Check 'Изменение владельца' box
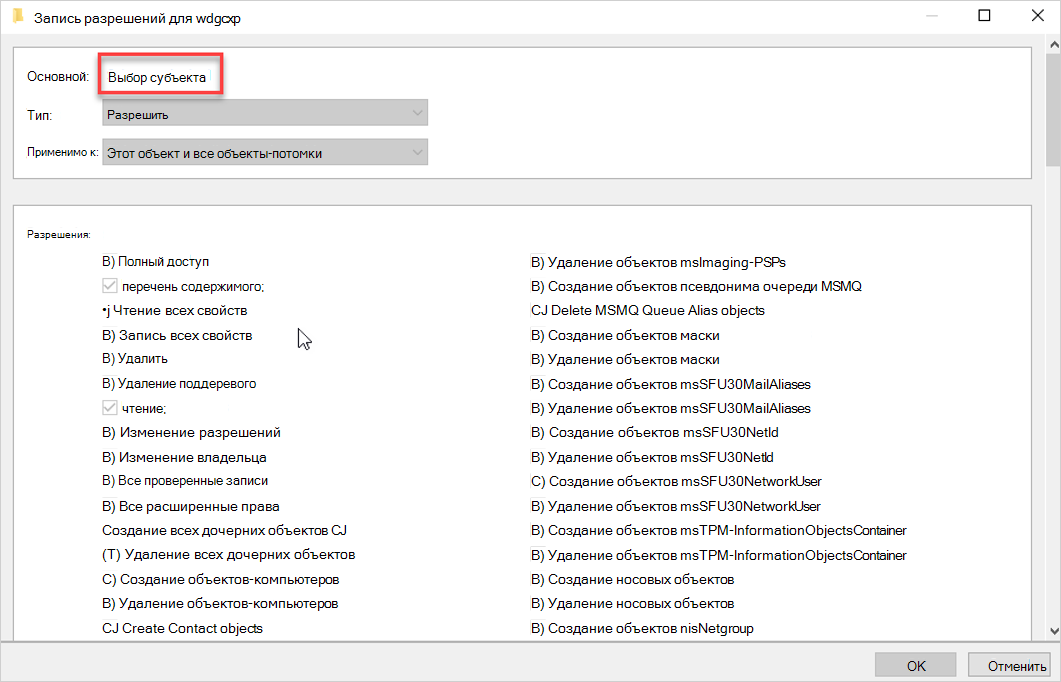 (109, 457)
